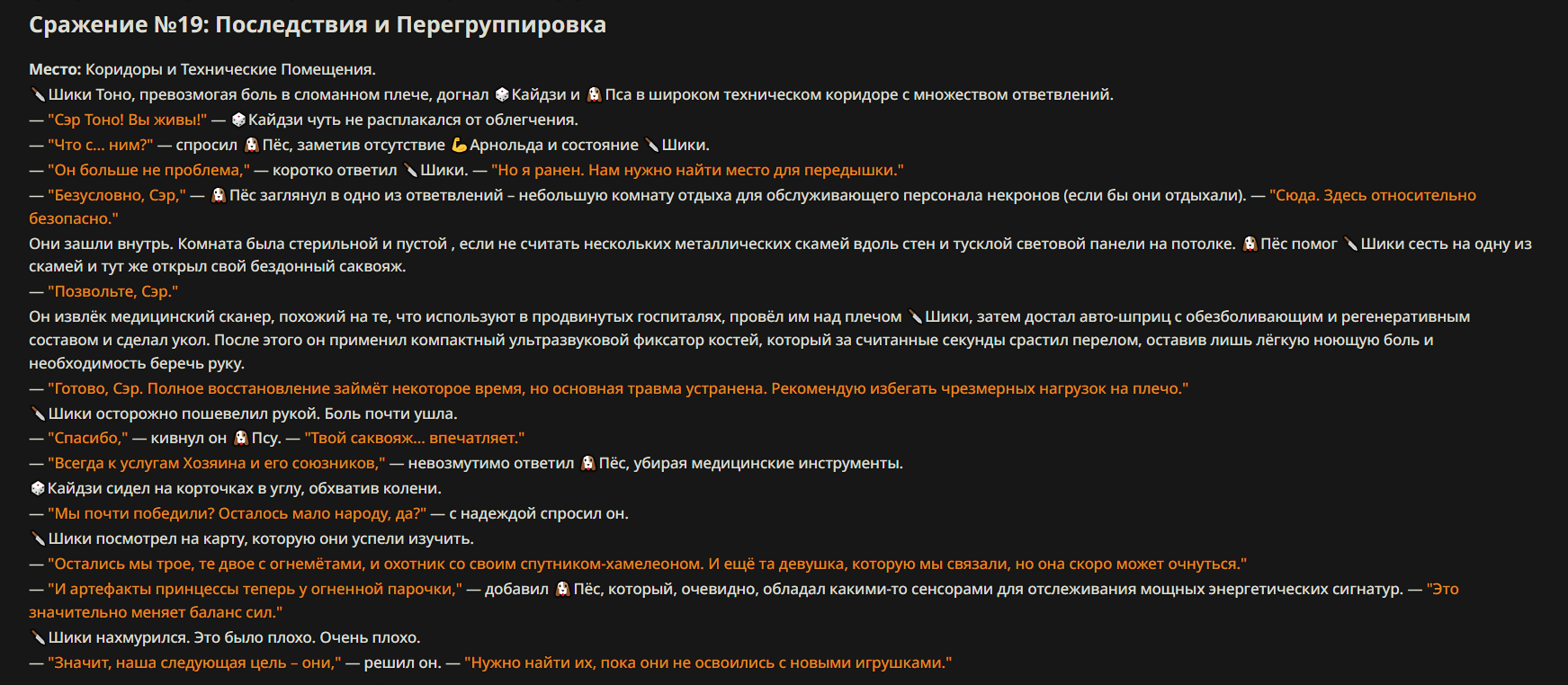
Task: Click the orange quote 'Он больше не проблема,'
Action: click(x=148, y=170)
